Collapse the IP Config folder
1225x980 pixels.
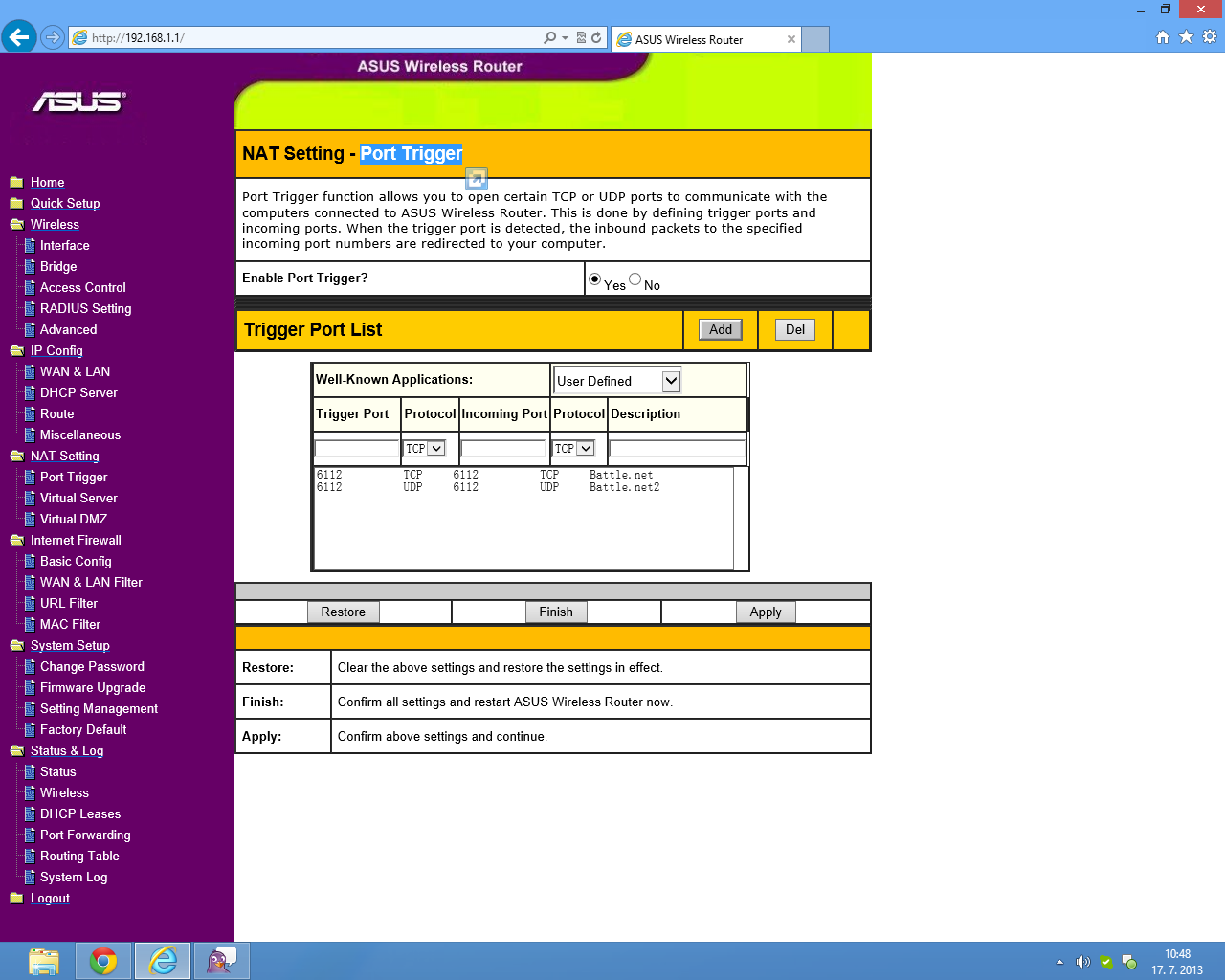[x=16, y=350]
